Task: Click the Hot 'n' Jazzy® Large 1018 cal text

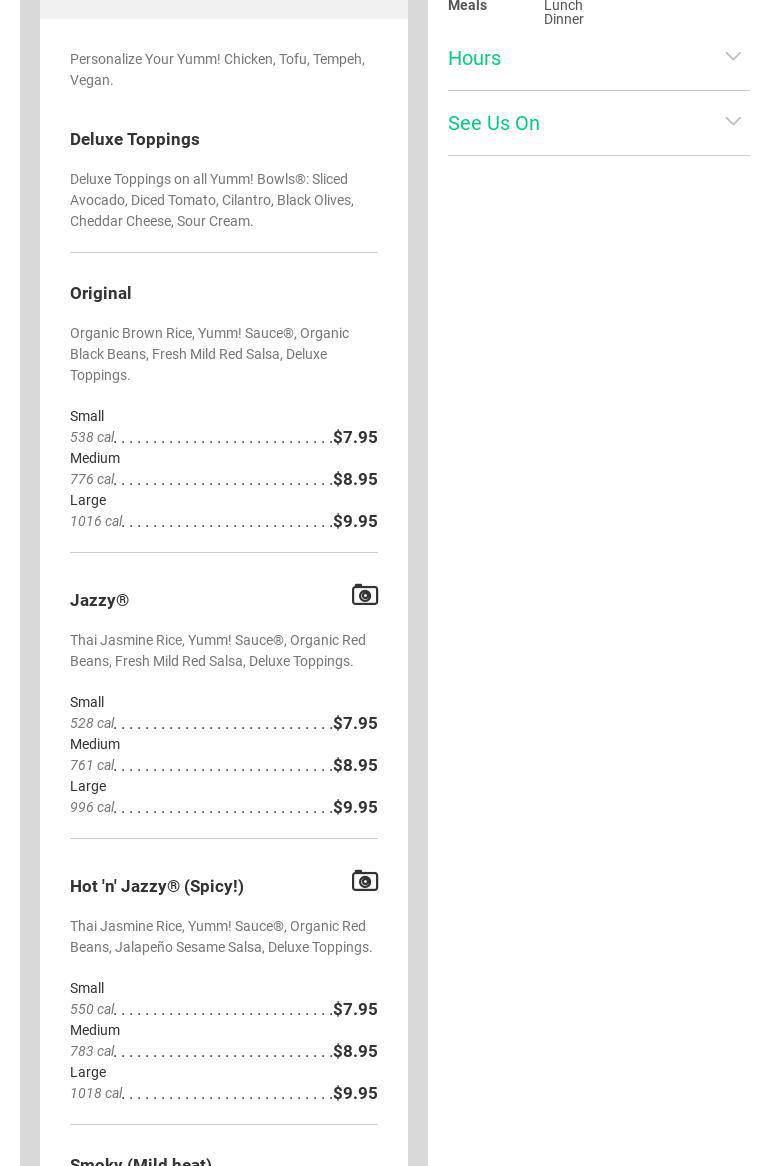Action: [96, 1093]
